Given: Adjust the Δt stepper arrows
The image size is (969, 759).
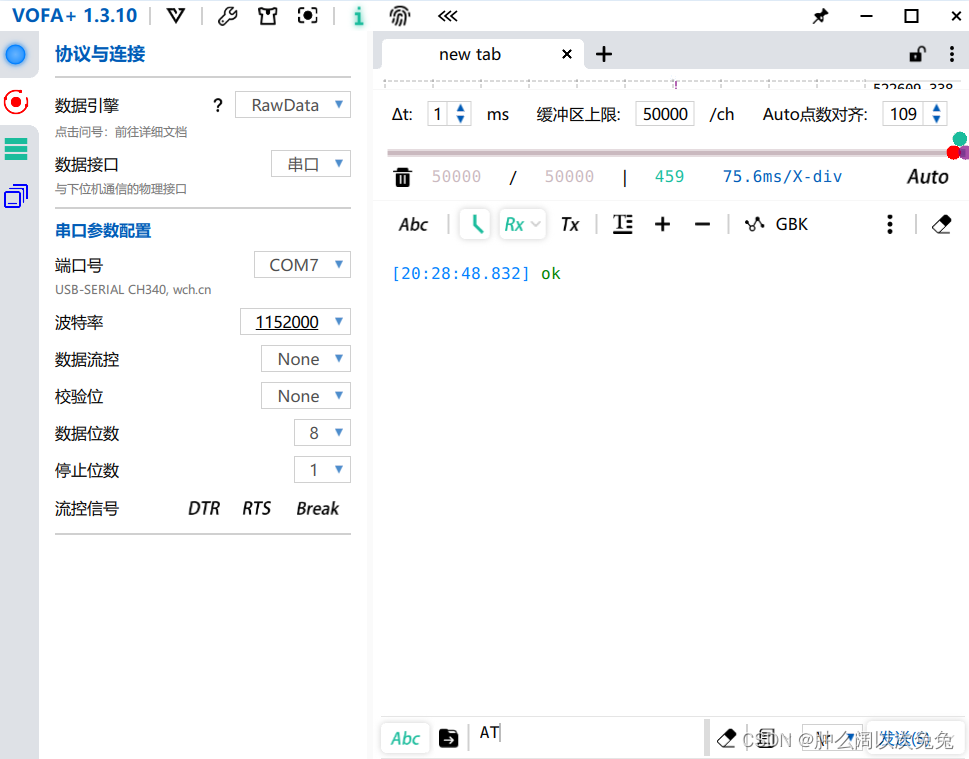Looking at the screenshot, I should click(x=460, y=114).
